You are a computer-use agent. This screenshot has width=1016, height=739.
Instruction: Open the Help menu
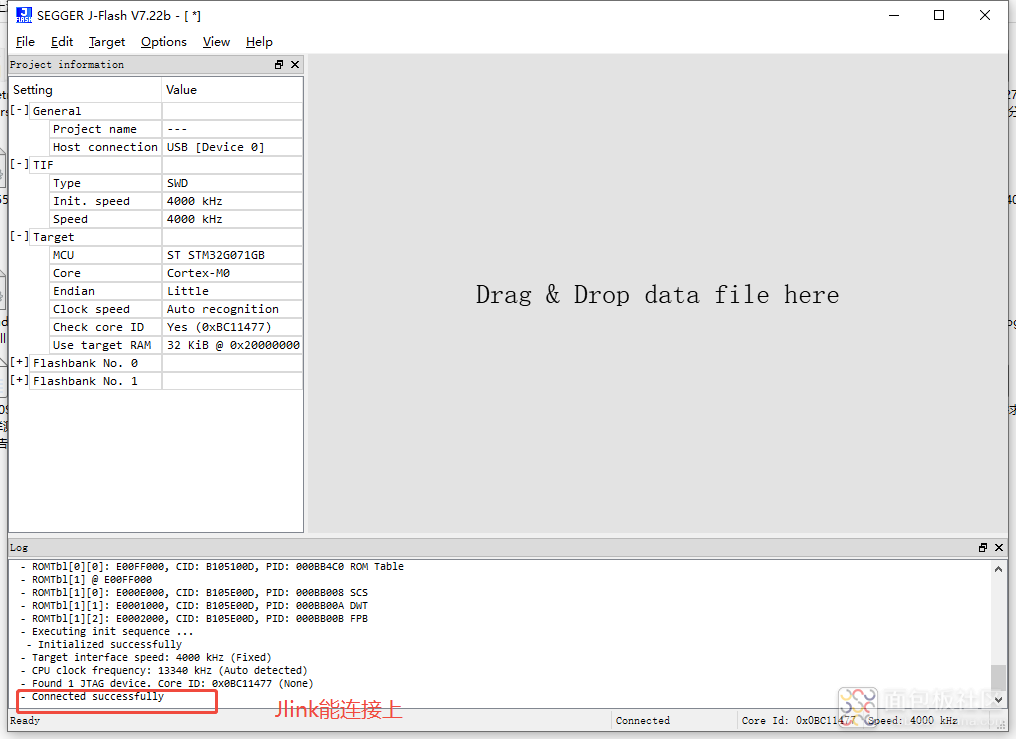[259, 42]
